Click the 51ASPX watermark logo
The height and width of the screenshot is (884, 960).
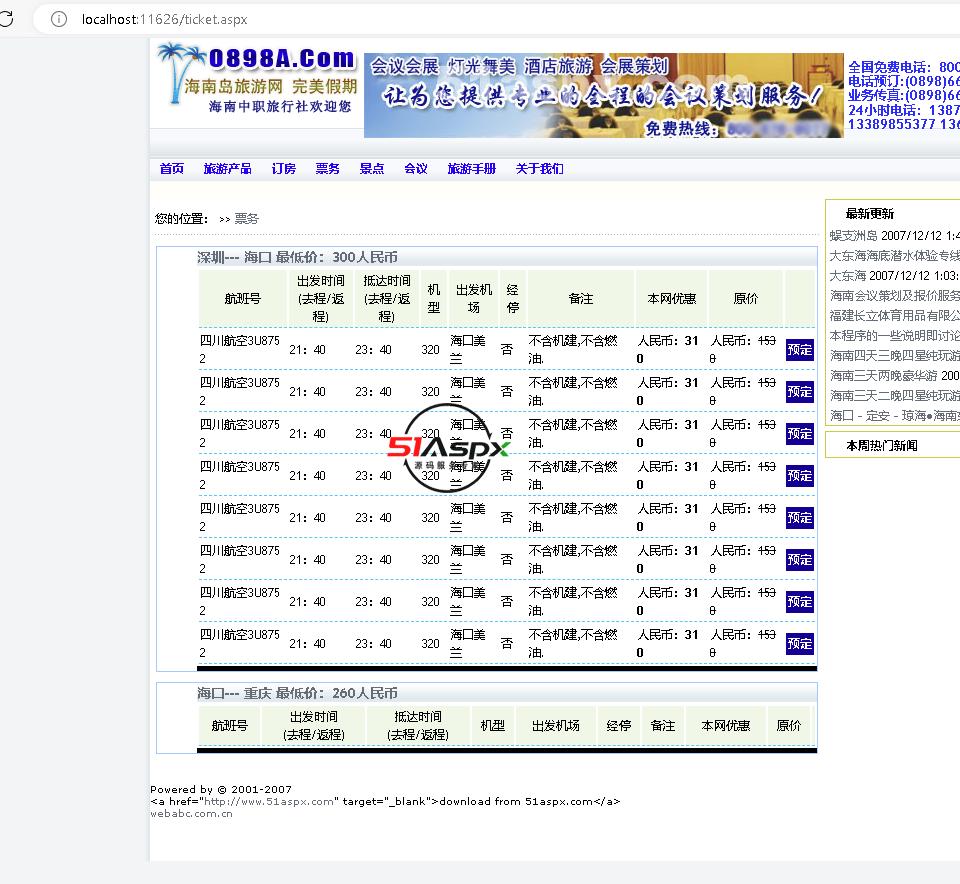pos(449,449)
